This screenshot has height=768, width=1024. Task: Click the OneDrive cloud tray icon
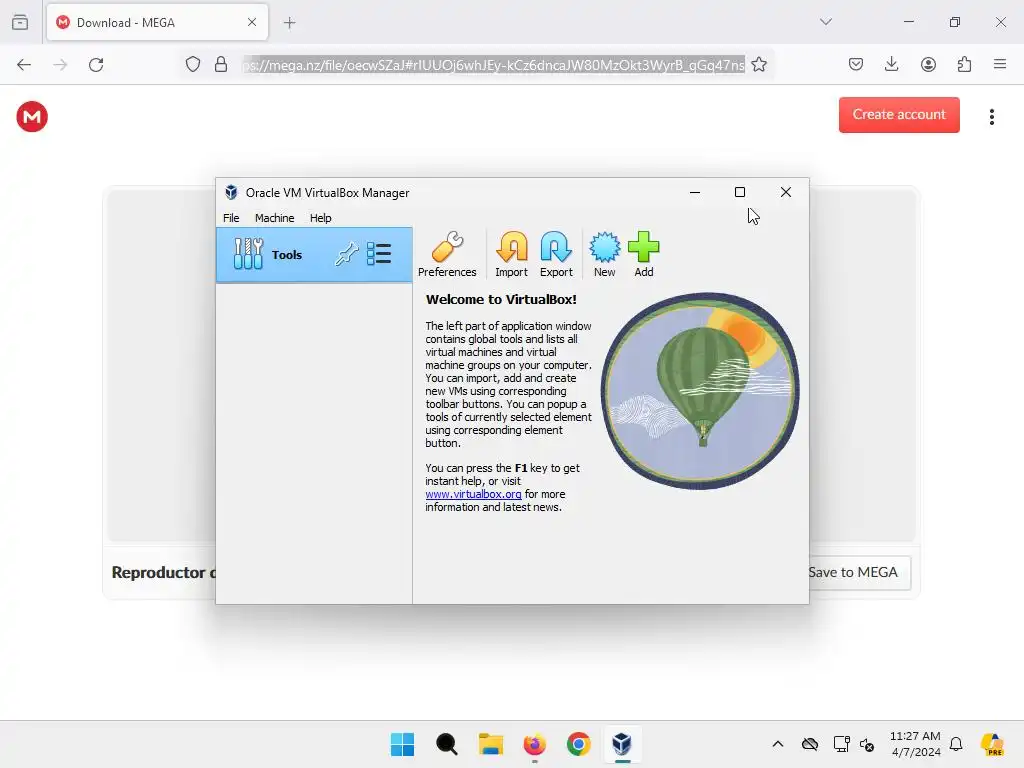[x=810, y=744]
